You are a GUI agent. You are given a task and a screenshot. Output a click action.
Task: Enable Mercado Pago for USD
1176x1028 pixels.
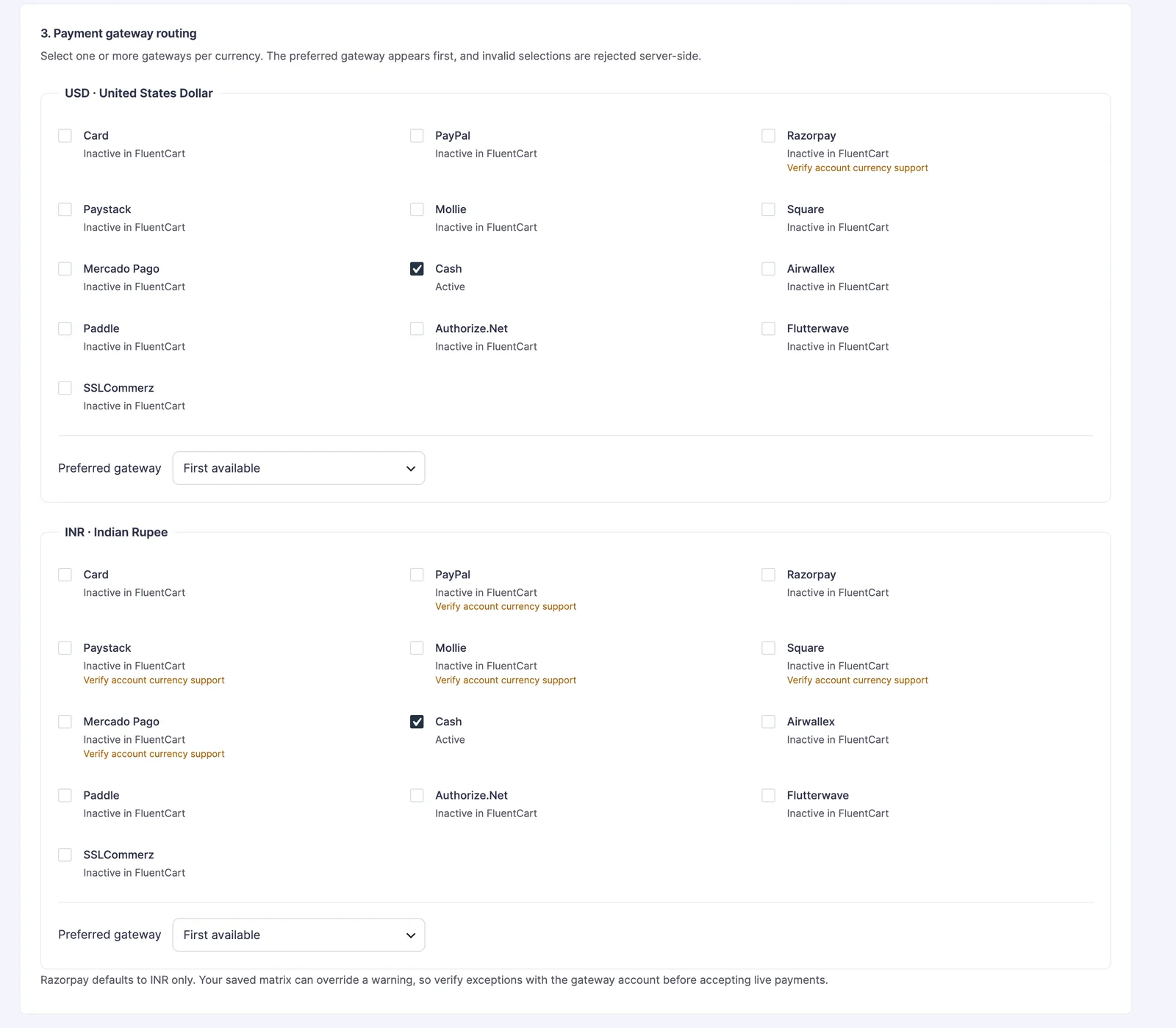(x=65, y=269)
